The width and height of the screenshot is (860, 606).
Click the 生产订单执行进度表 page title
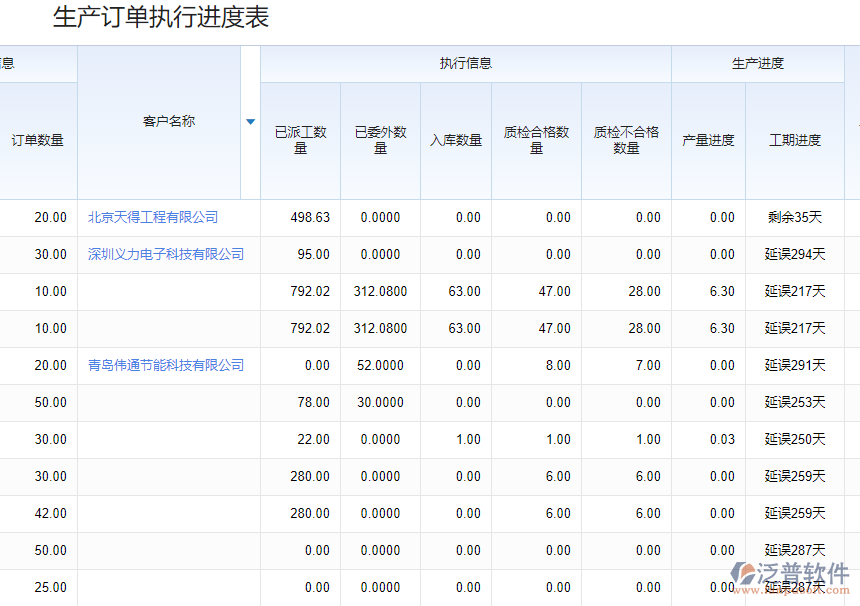(x=160, y=18)
